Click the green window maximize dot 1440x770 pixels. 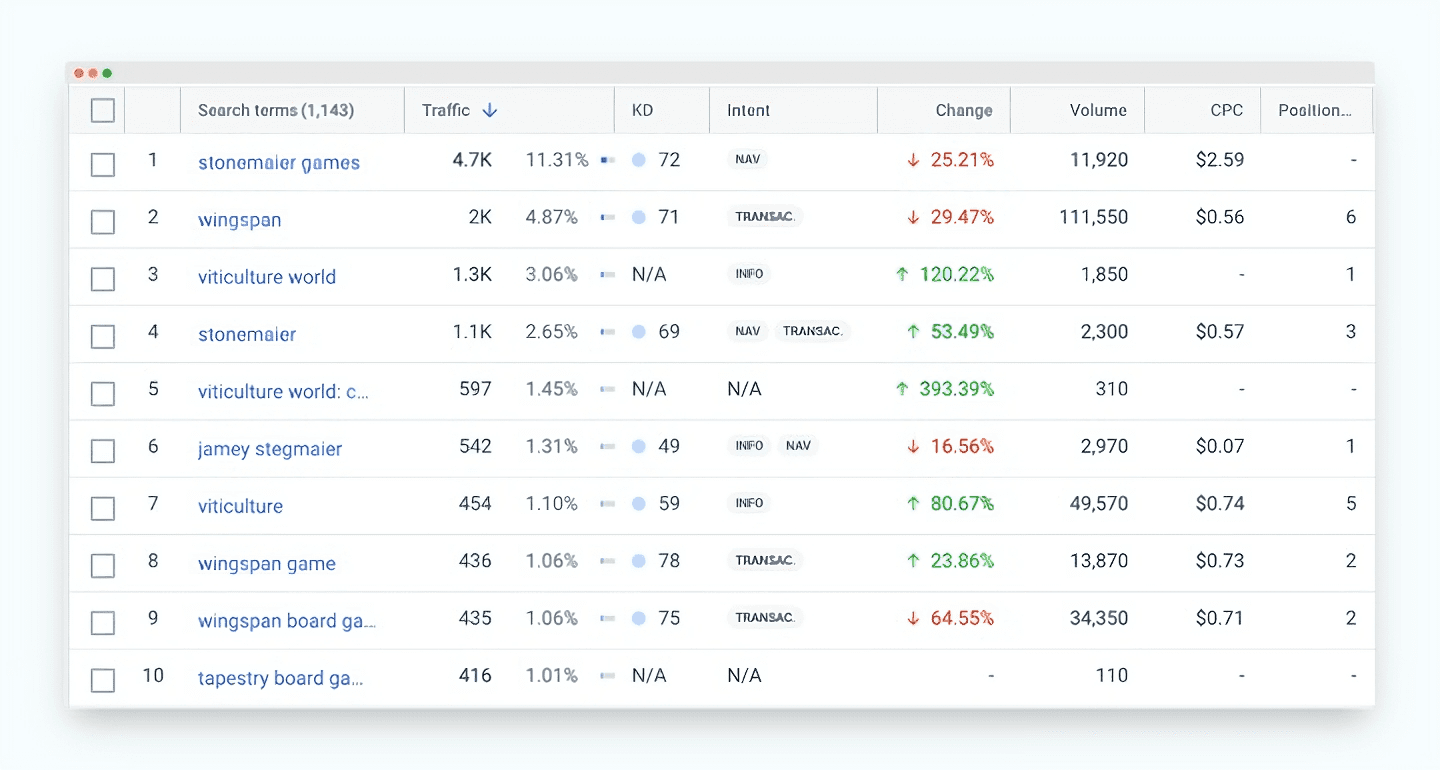[x=107, y=73]
